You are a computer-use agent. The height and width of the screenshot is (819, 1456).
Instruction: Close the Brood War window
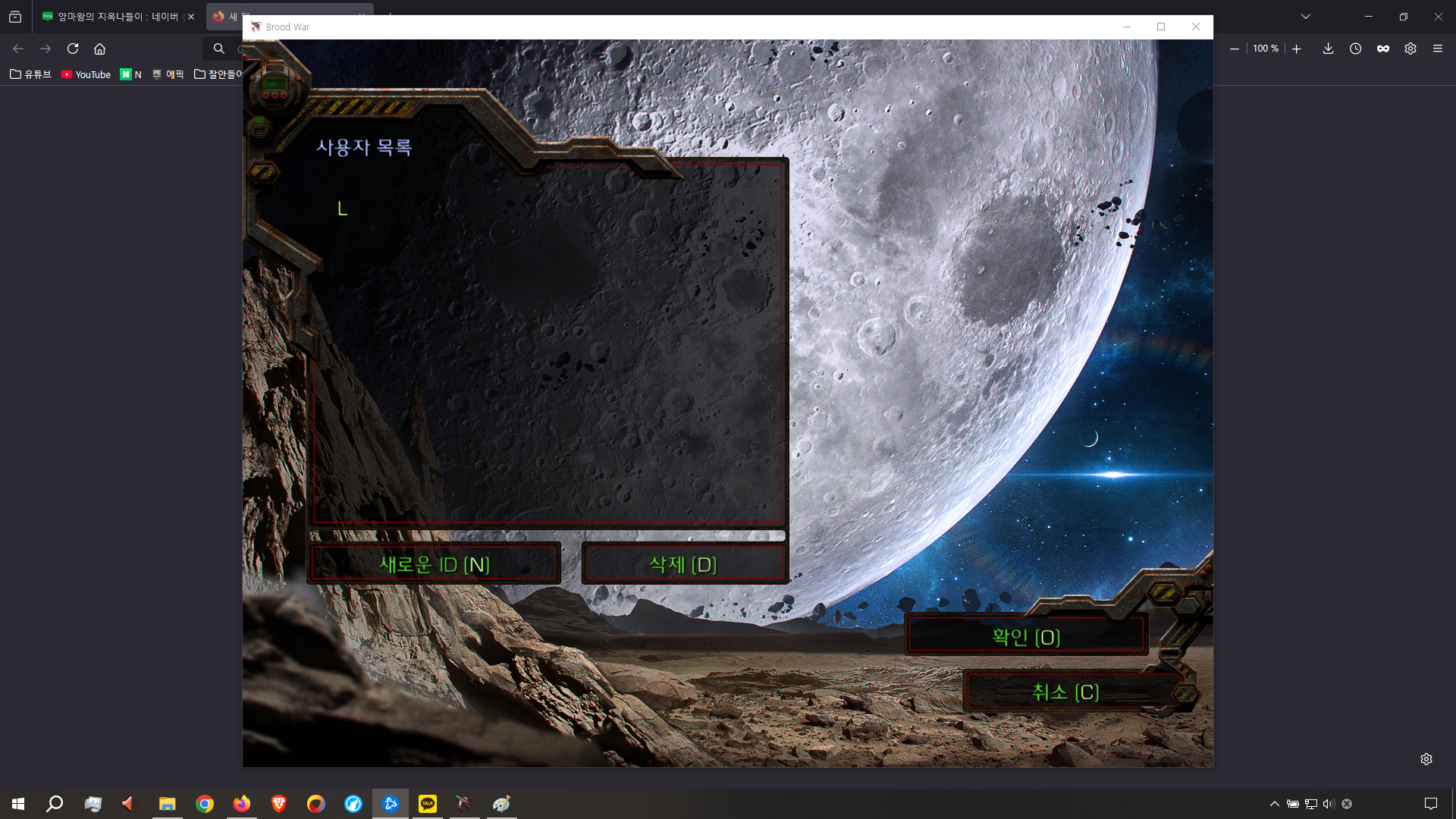tap(1196, 27)
